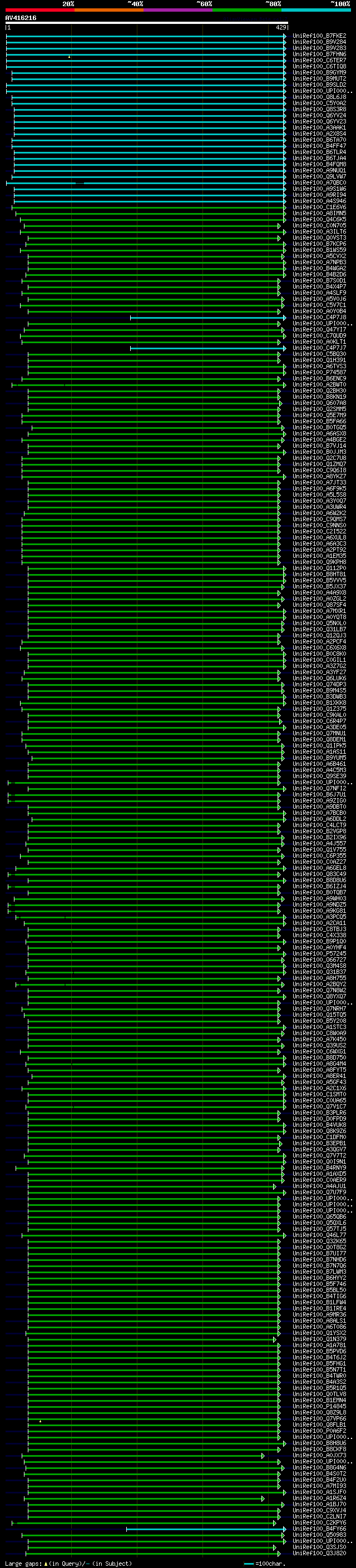
Task: Select label UniRef100_Q8L6J8
Action: pos(319,97)
